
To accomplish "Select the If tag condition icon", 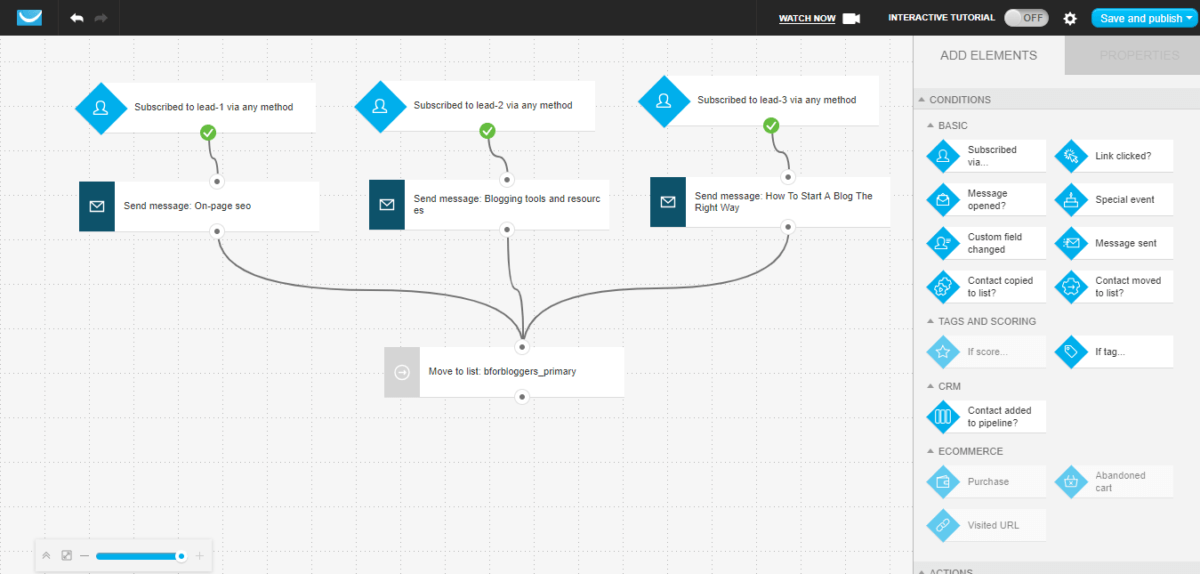I will 1071,352.
